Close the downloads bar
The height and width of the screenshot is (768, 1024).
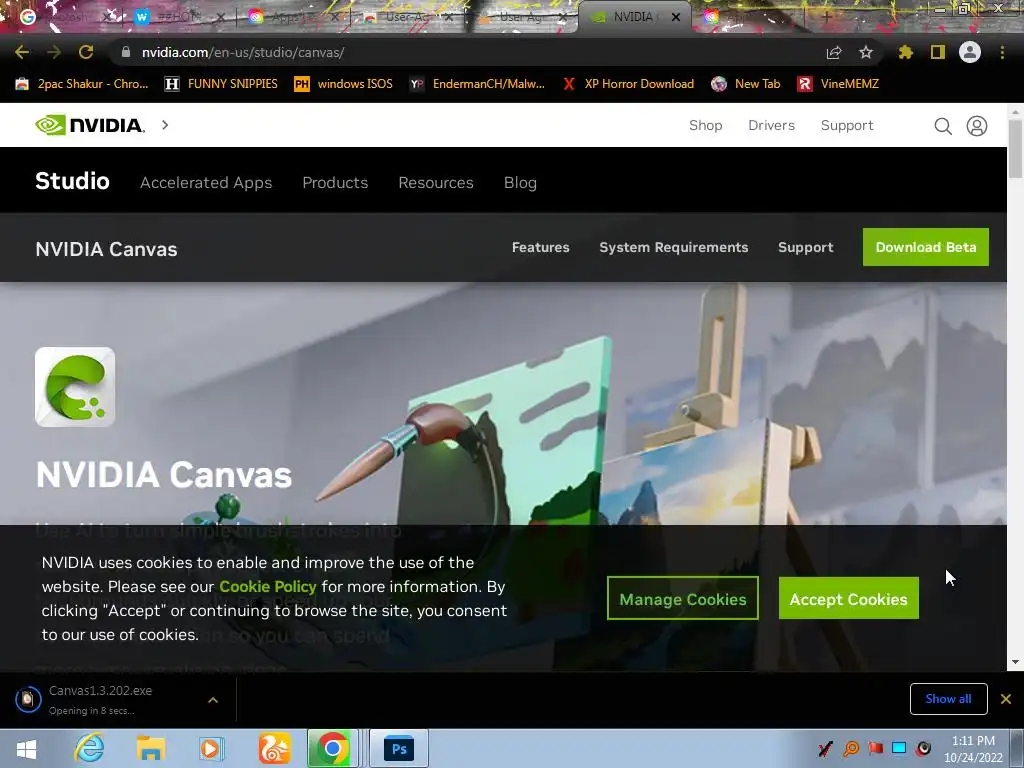1006,699
